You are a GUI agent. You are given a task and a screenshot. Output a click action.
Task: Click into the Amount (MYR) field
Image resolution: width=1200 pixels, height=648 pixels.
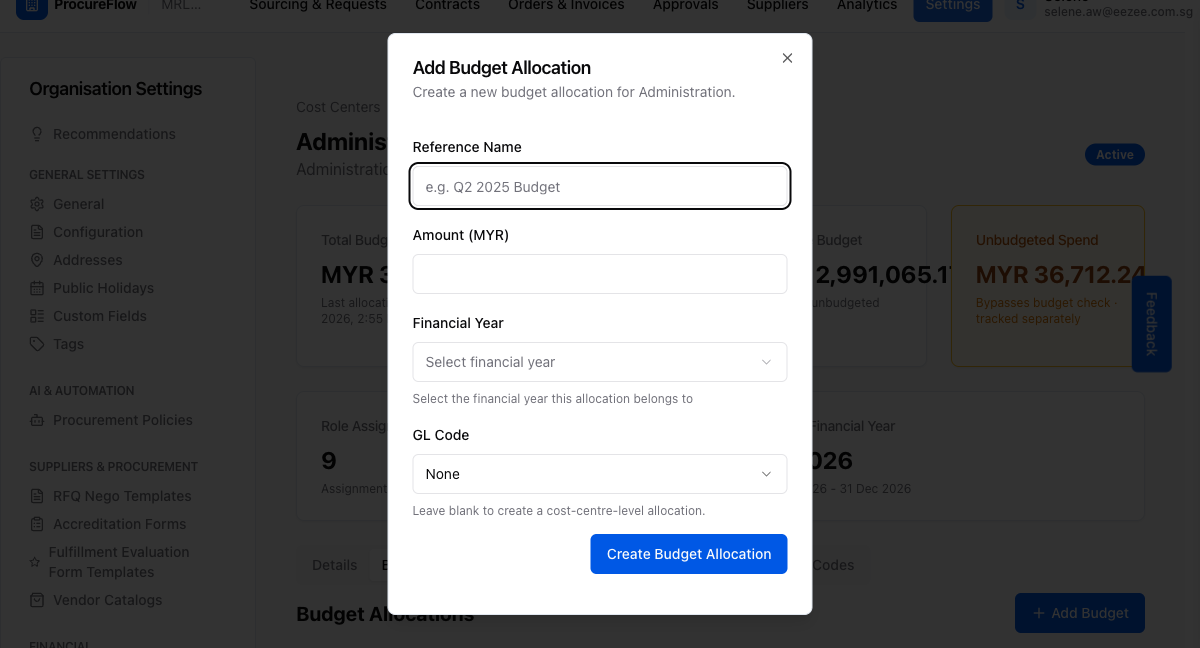pyautogui.click(x=600, y=274)
